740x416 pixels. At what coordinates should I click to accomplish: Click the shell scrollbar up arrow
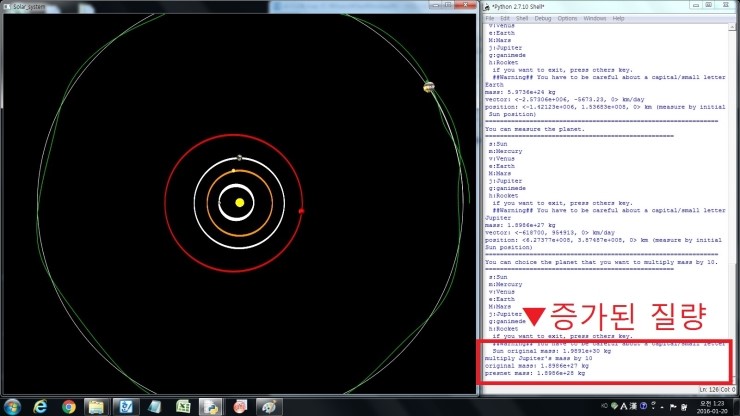coord(733,27)
